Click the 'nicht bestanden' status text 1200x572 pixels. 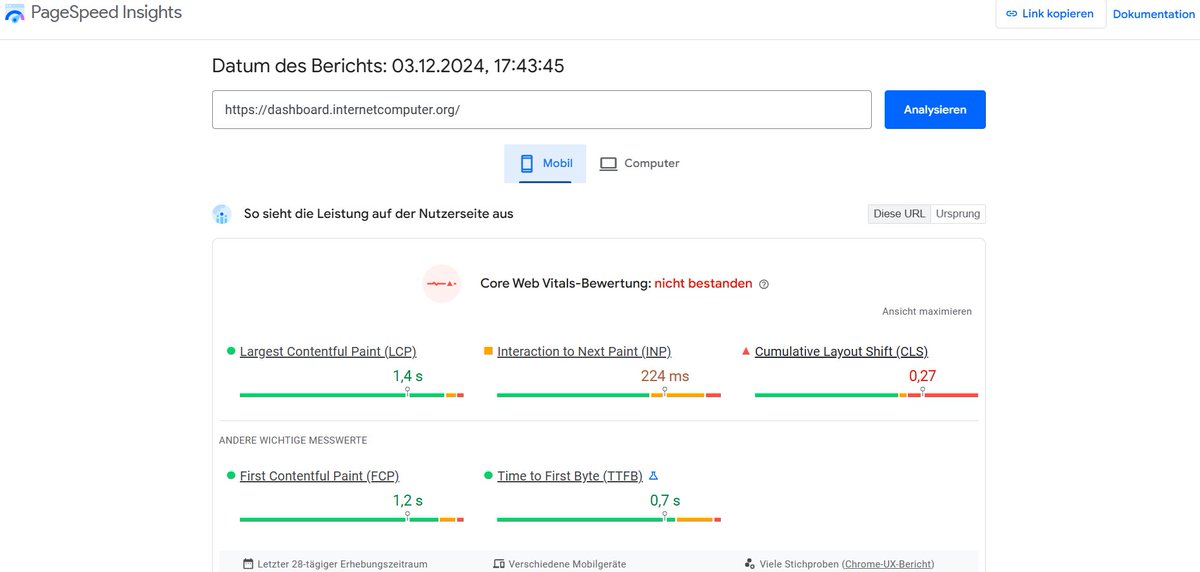[703, 284]
